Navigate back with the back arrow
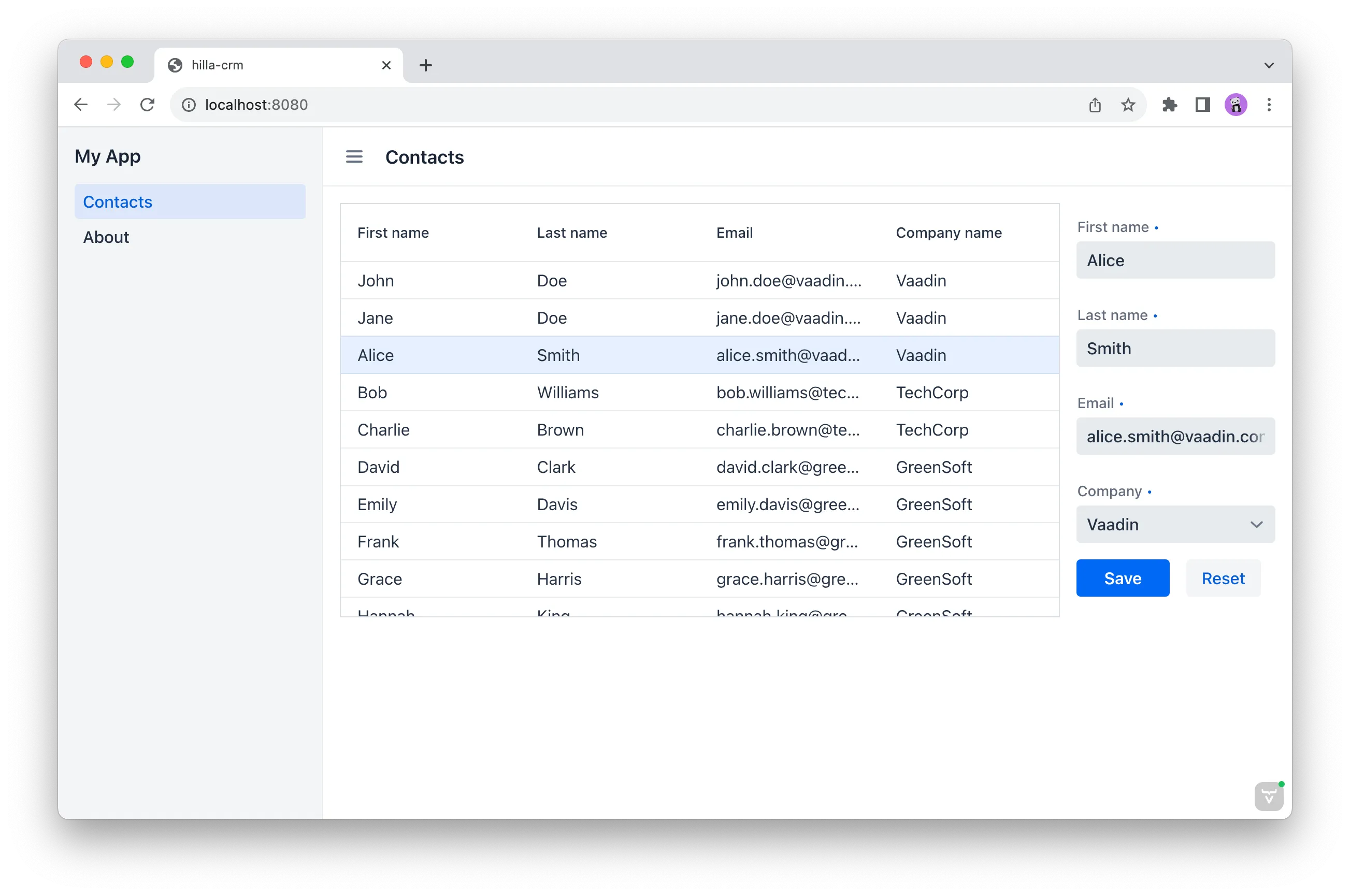Viewport: 1350px width, 896px height. click(x=81, y=105)
